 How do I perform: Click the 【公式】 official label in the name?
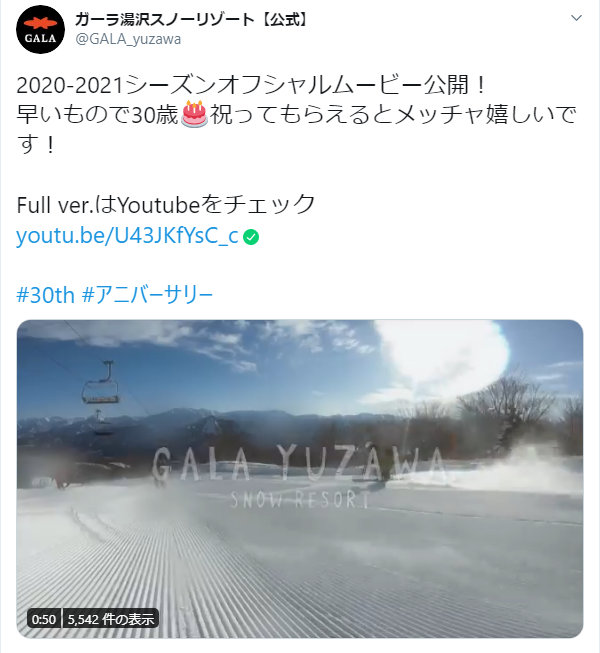(283, 19)
